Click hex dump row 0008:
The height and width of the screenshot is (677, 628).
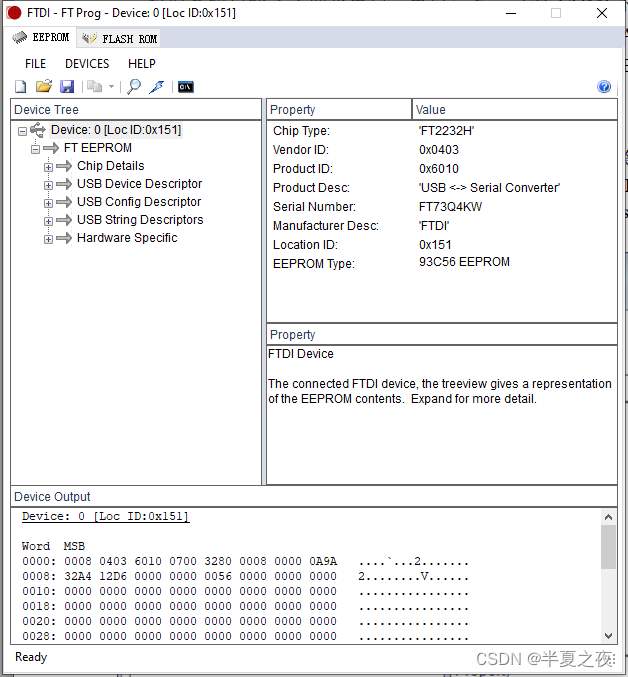click(245, 576)
